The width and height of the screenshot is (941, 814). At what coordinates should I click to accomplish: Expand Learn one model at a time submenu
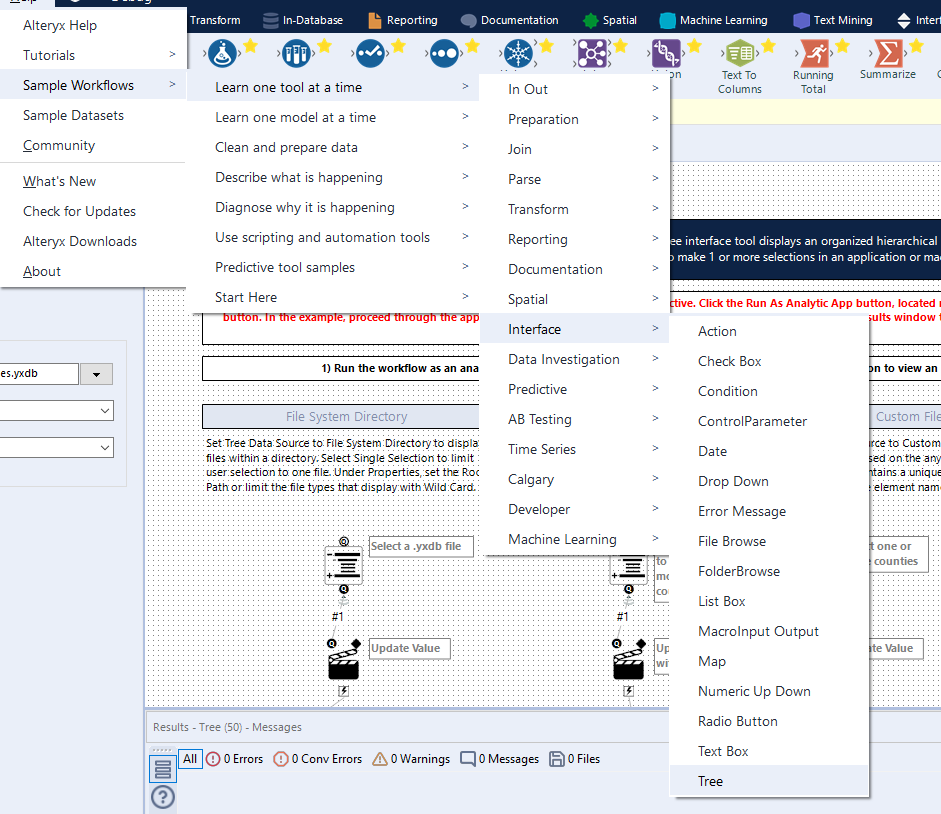pyautogui.click(x=333, y=117)
